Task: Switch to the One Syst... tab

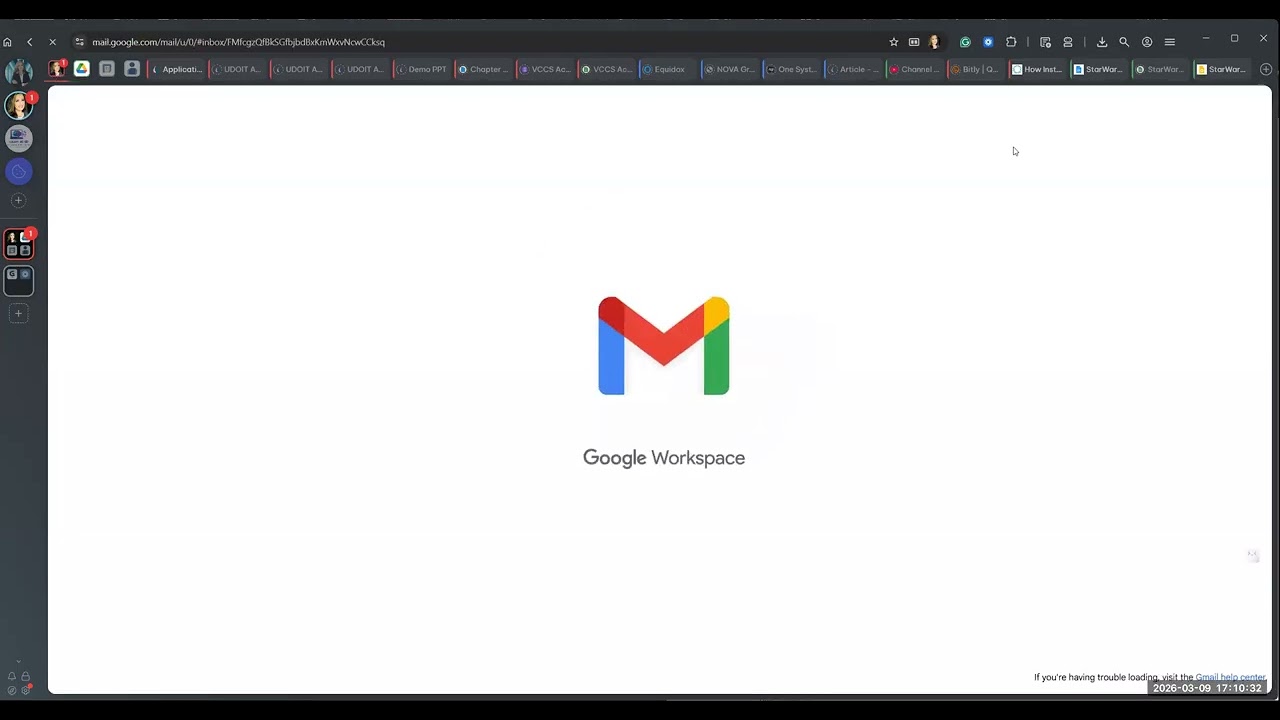Action: click(792, 69)
